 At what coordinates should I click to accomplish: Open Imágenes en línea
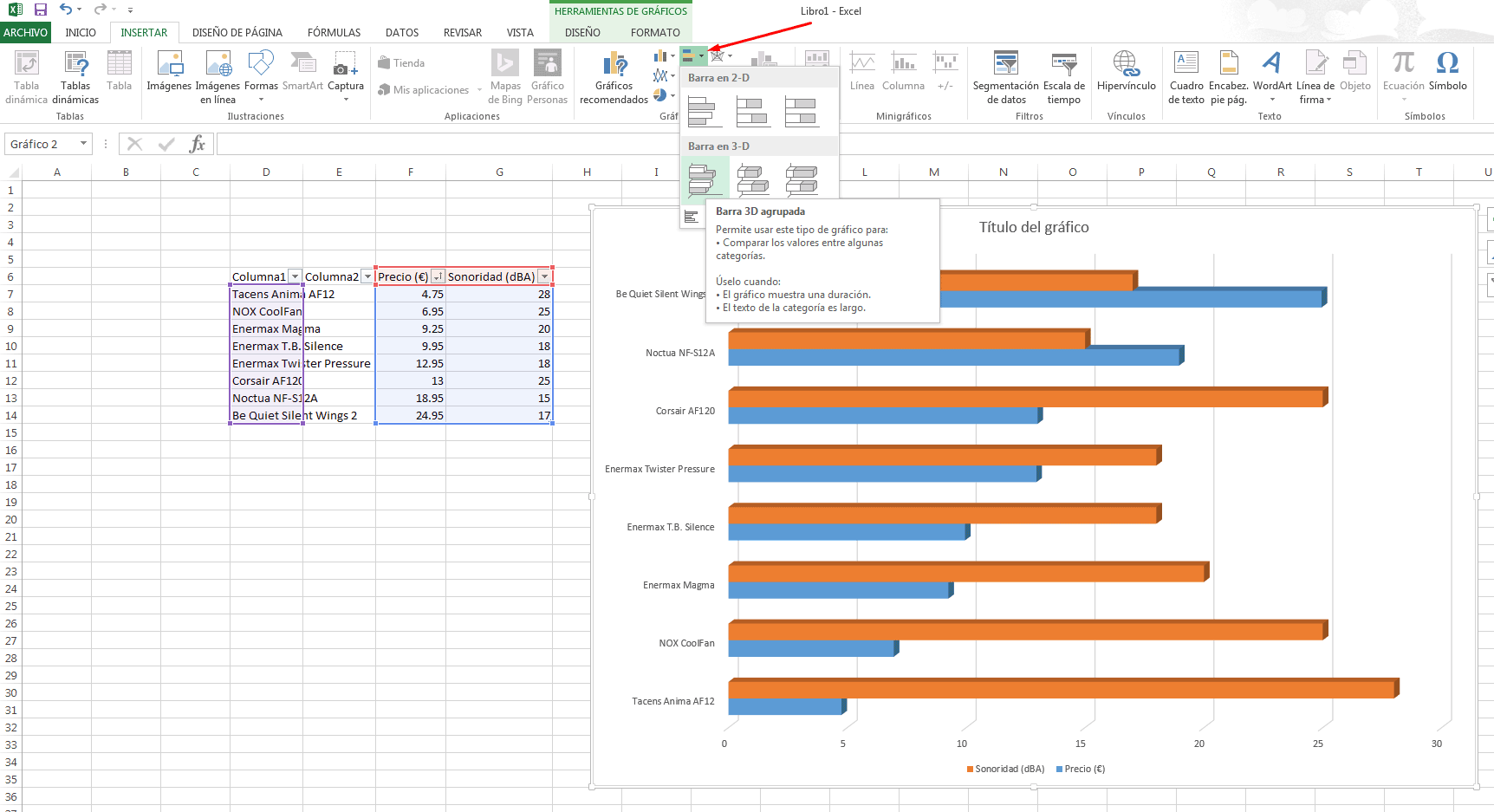coord(218,76)
